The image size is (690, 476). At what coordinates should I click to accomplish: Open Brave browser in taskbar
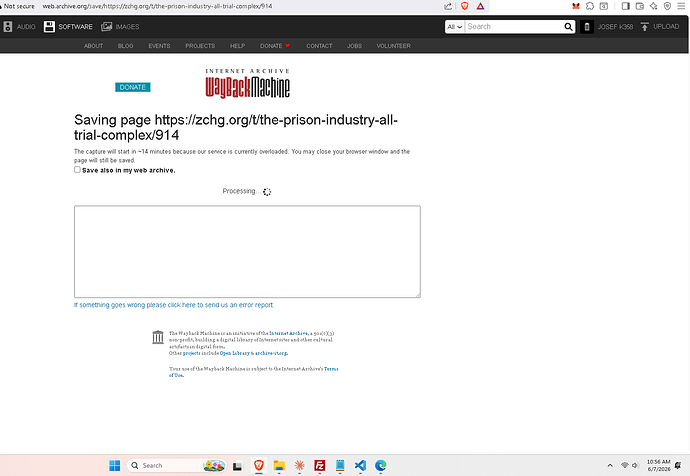pyautogui.click(x=259, y=465)
